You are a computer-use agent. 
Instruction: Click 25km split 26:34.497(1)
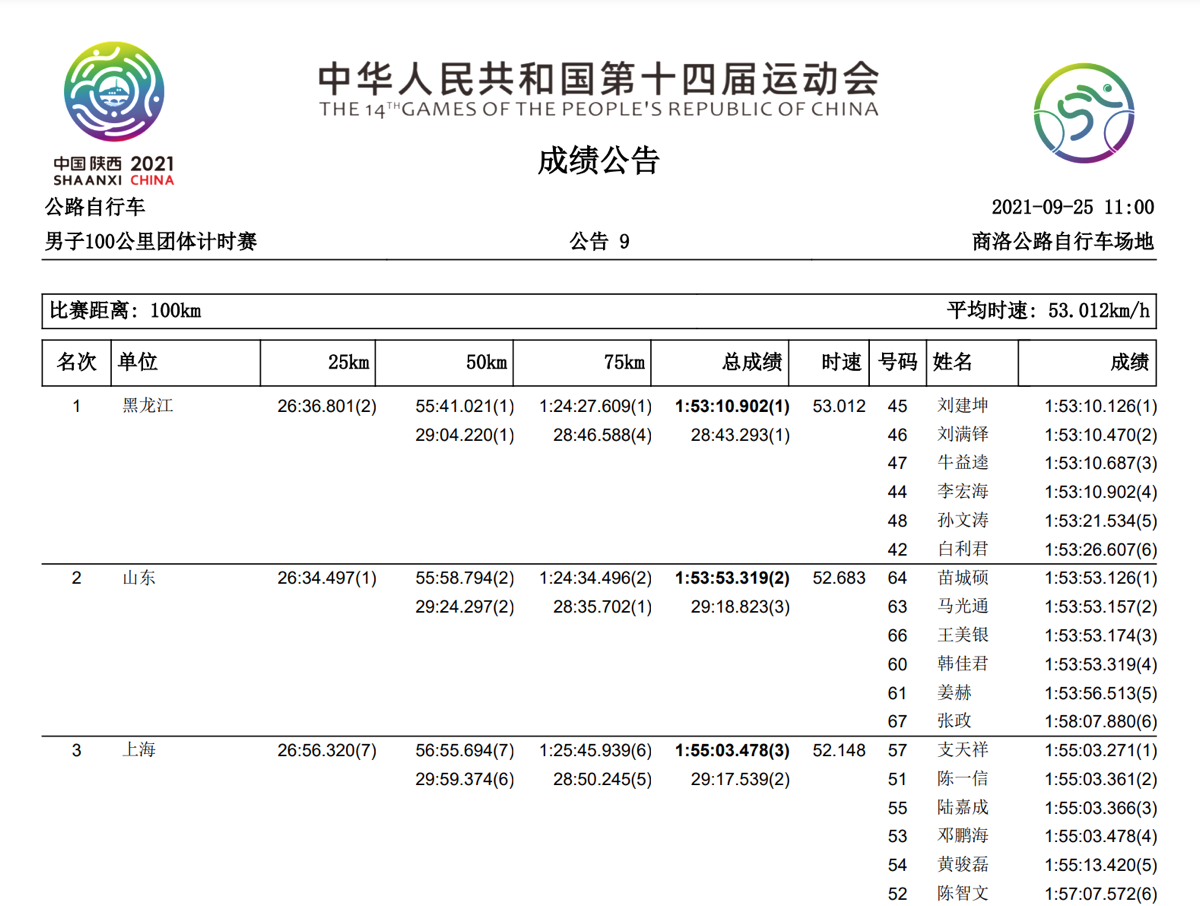[327, 578]
